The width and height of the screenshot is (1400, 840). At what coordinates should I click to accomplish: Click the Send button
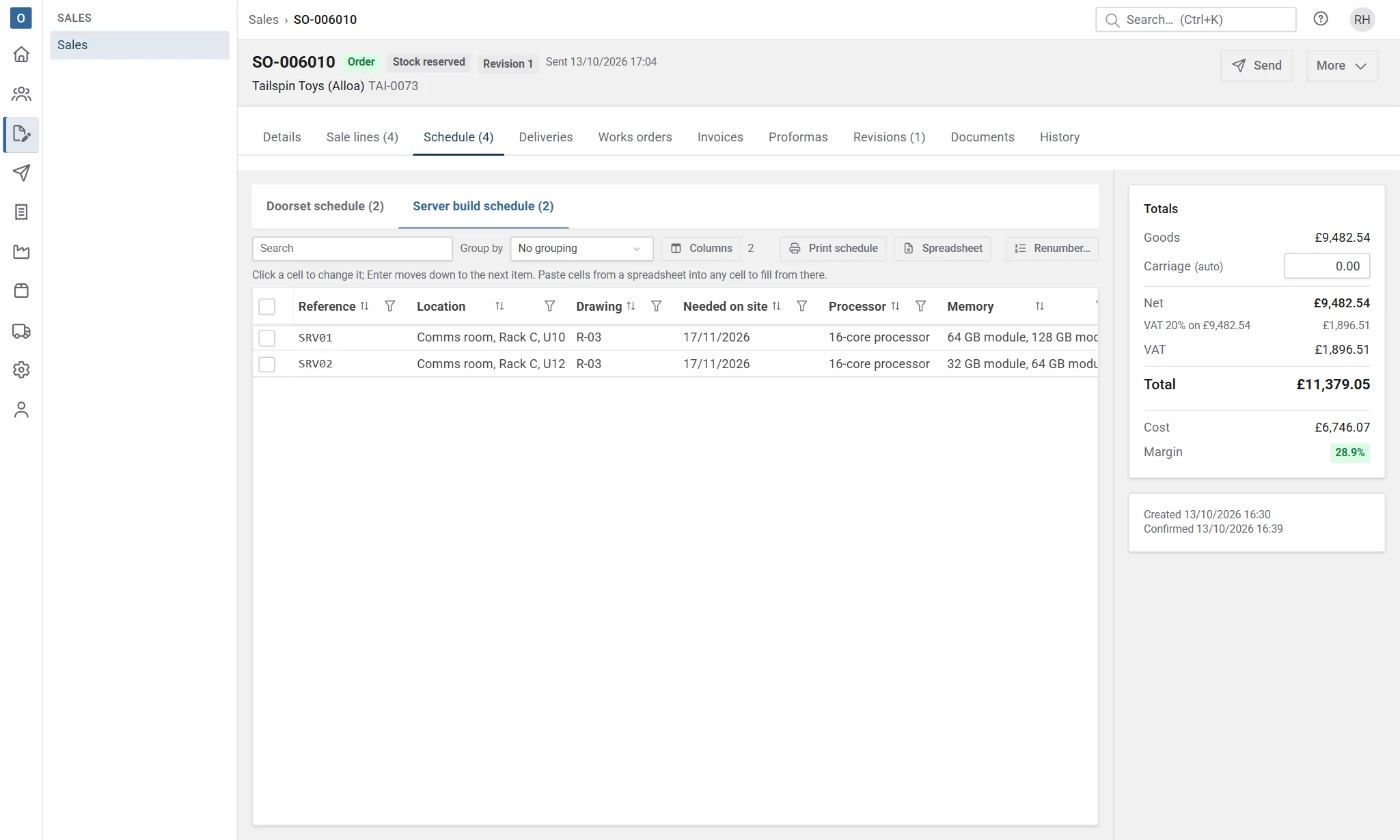pyautogui.click(x=1256, y=66)
